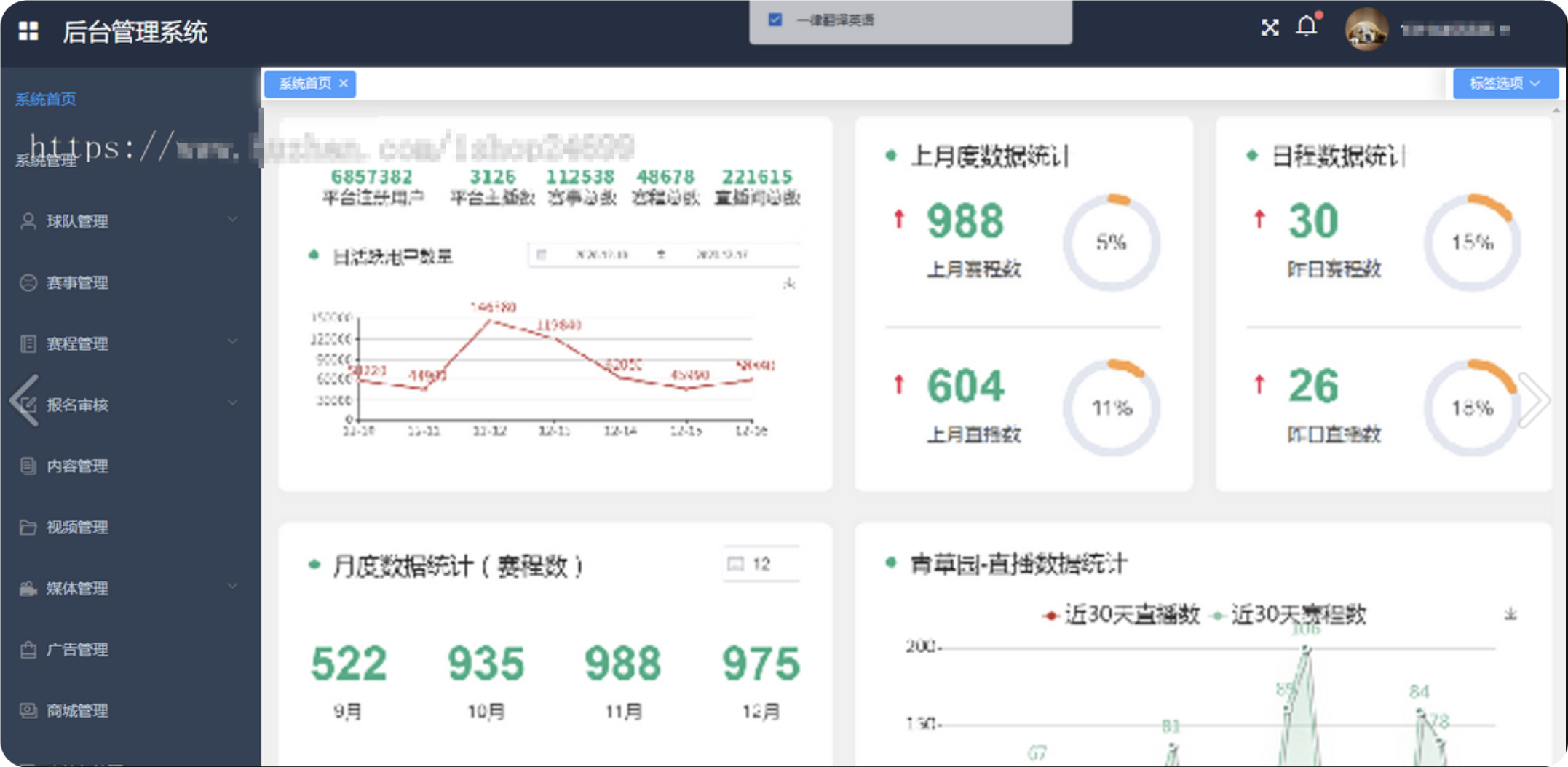Click the calendar icon beside month 12

point(736,564)
